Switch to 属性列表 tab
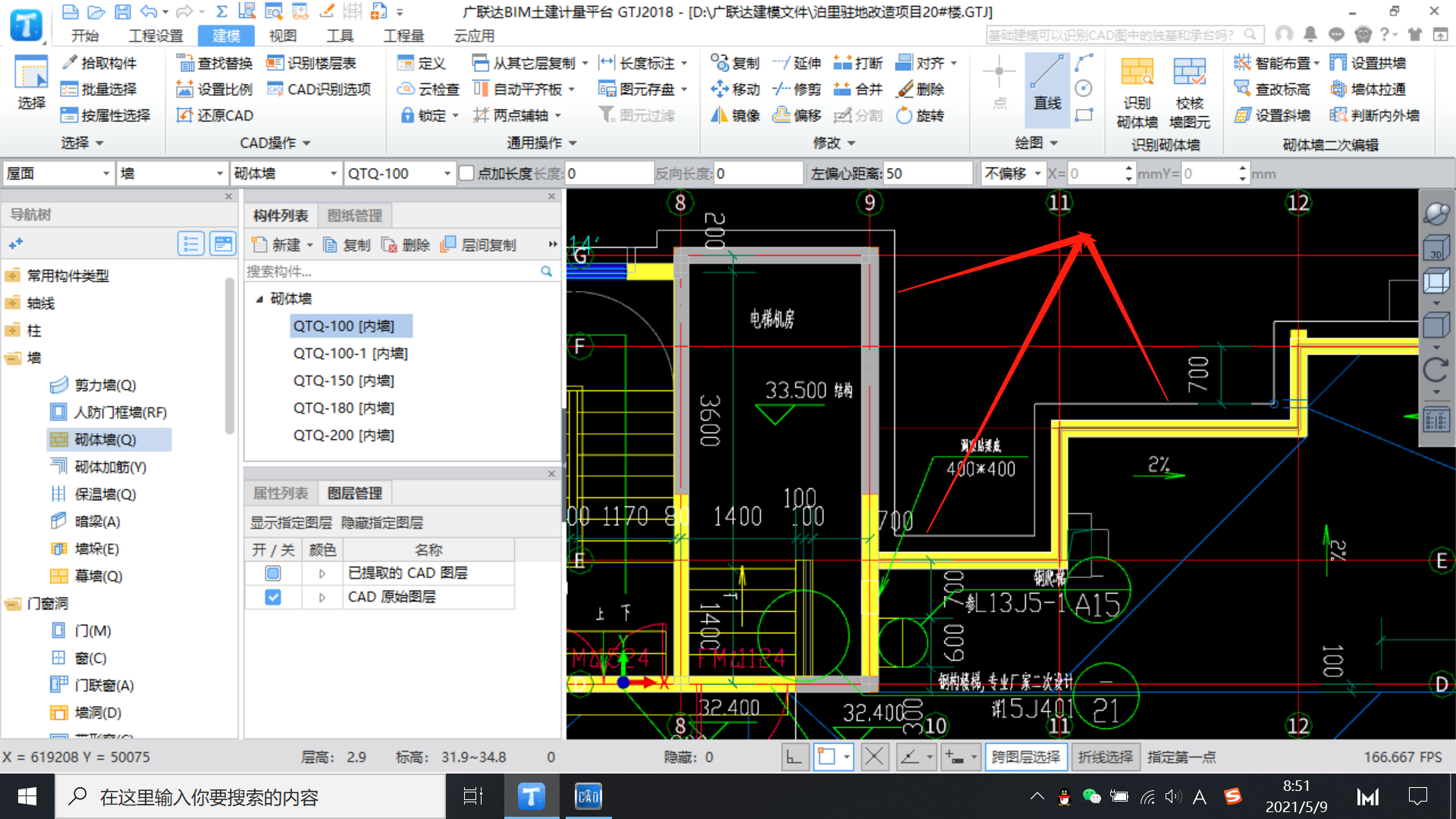The image size is (1456, 819). tap(281, 493)
